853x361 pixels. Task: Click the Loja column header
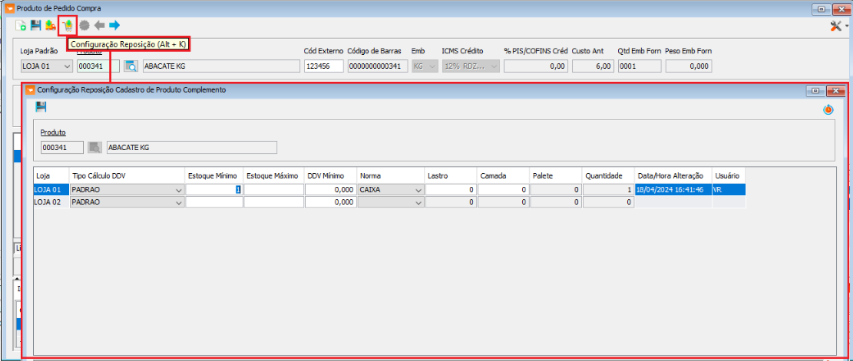pyautogui.click(x=51, y=176)
